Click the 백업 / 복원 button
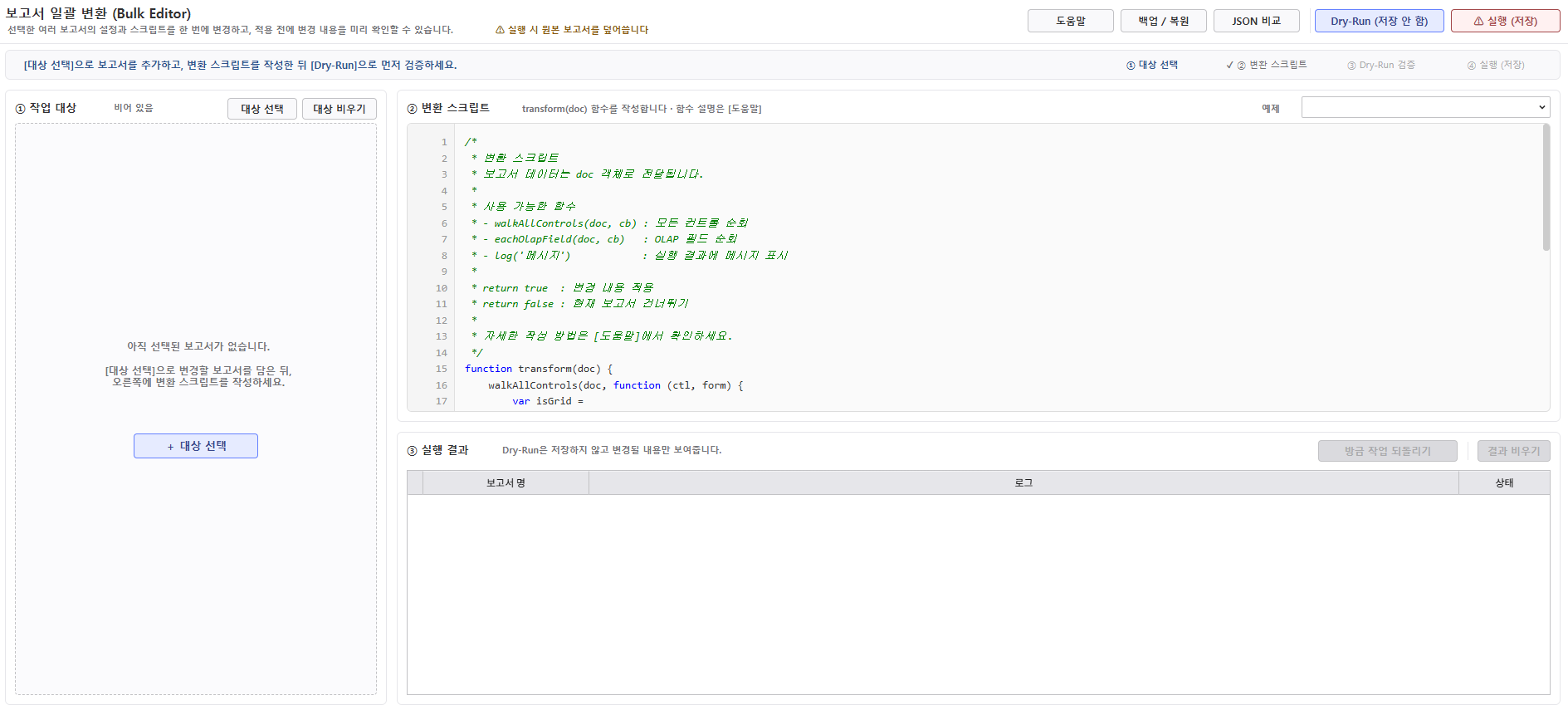The image size is (1568, 710). coord(1163,21)
